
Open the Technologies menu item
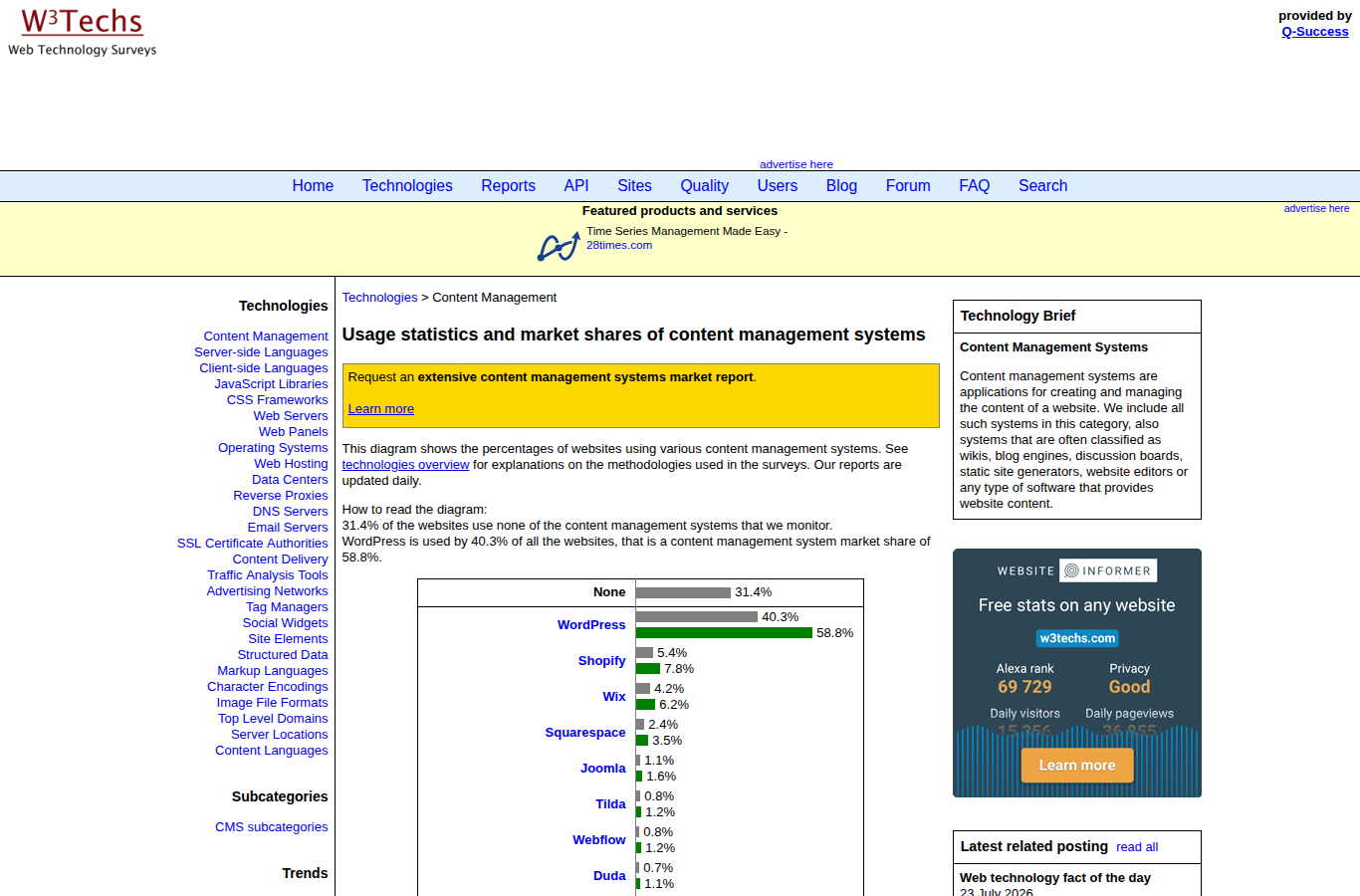click(407, 186)
